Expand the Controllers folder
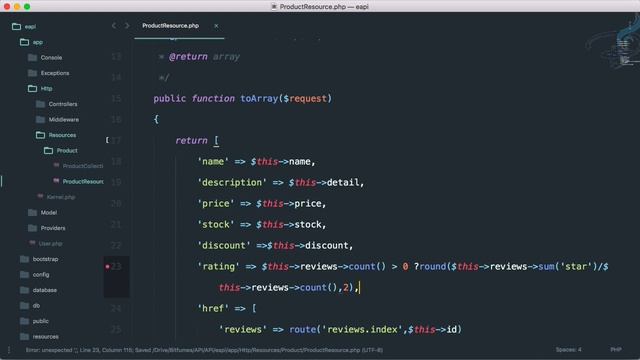This screenshot has width=640, height=360. click(x=63, y=104)
